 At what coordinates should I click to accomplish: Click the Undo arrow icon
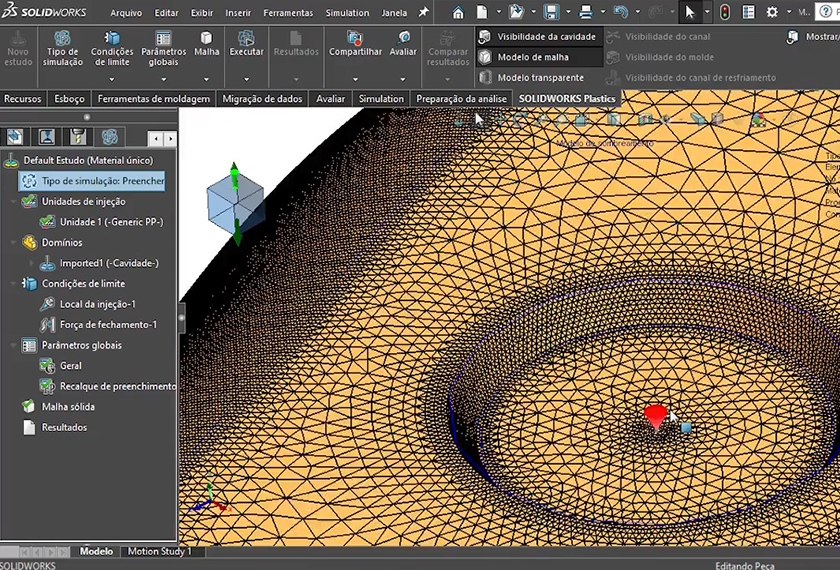(620, 12)
